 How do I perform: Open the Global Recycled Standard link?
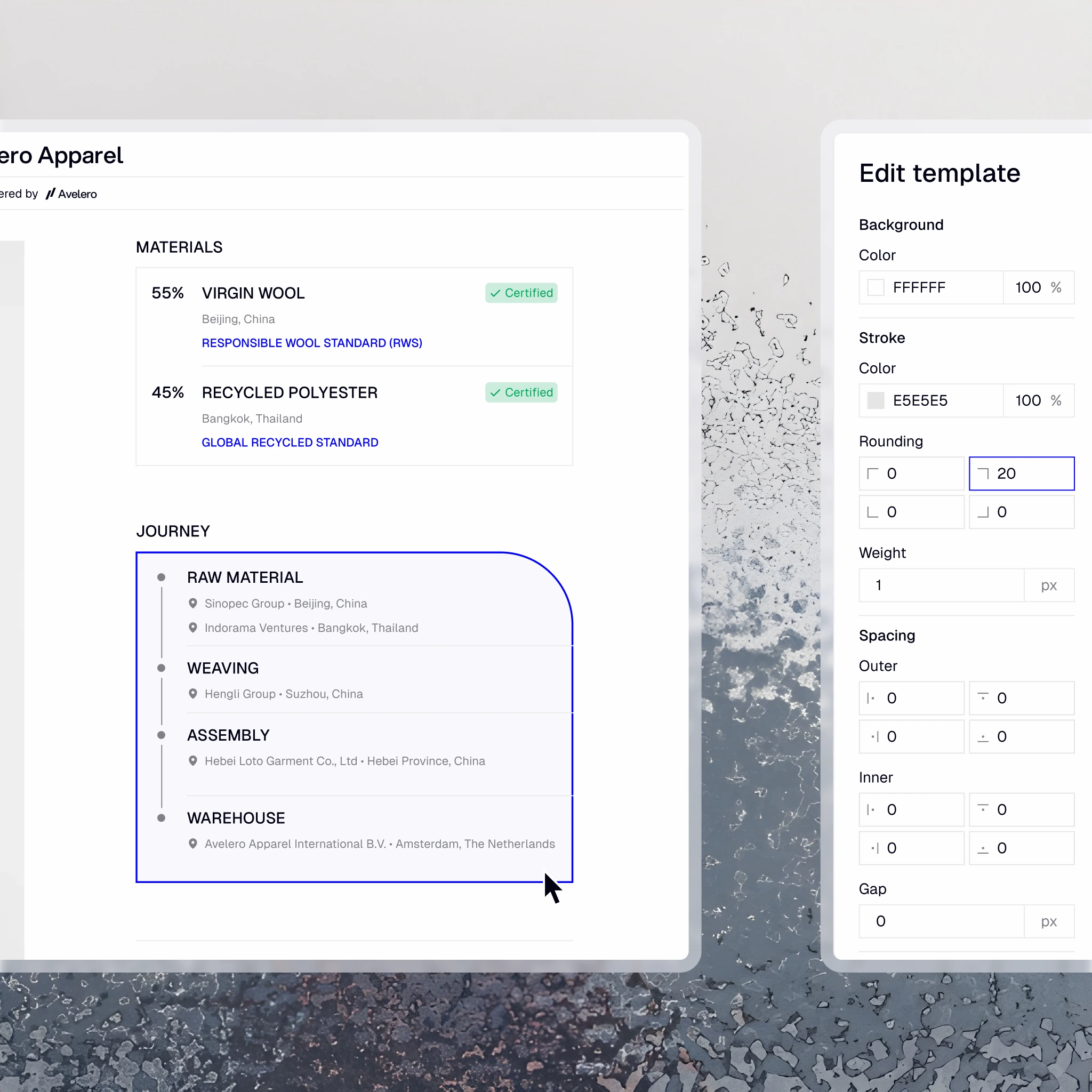[x=290, y=443]
